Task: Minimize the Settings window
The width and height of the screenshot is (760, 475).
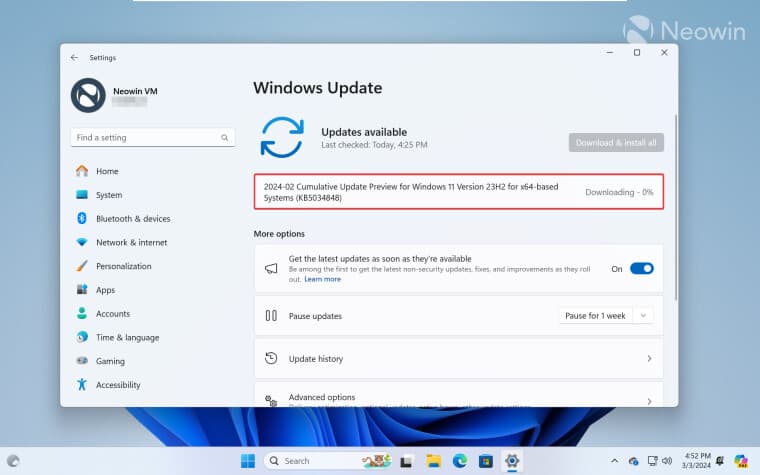Action: pyautogui.click(x=610, y=52)
